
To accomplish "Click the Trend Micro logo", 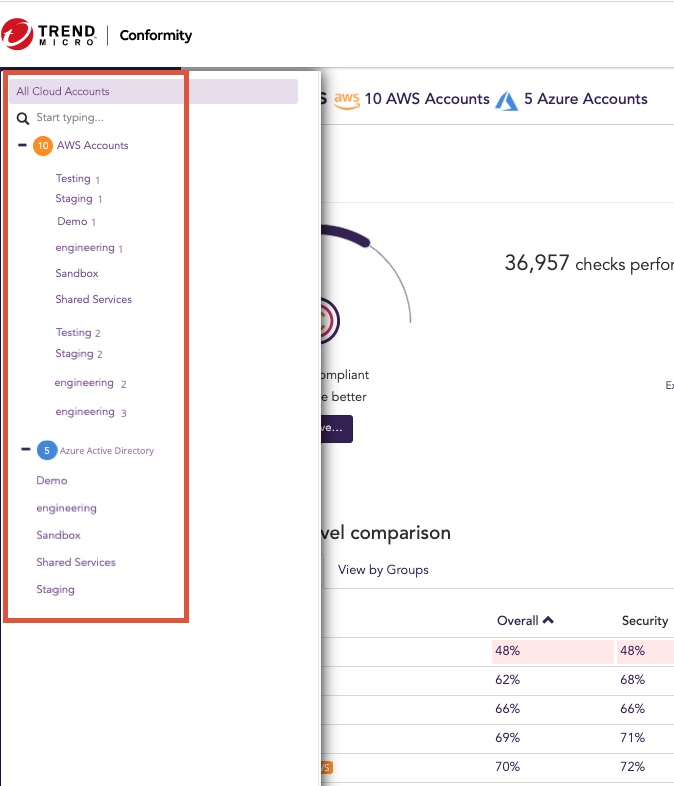I will pyautogui.click(x=49, y=35).
